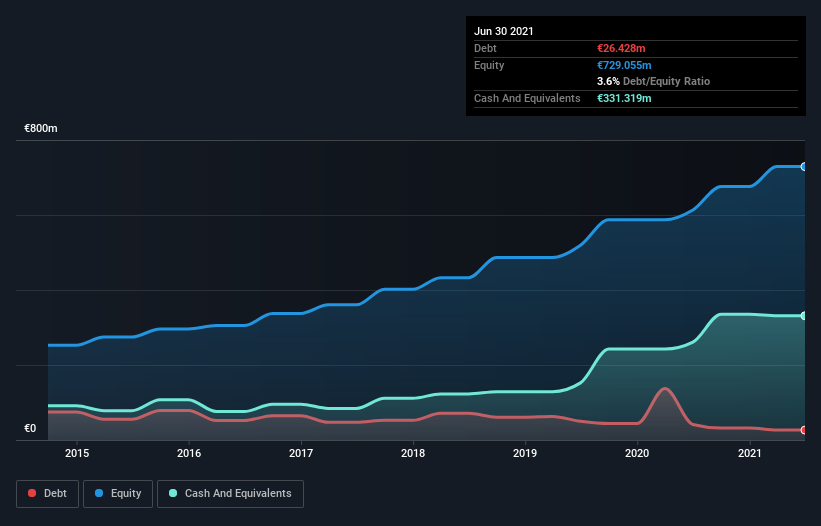The height and width of the screenshot is (526, 821).
Task: Click the debt spike peak in 2020
Action: 664,389
